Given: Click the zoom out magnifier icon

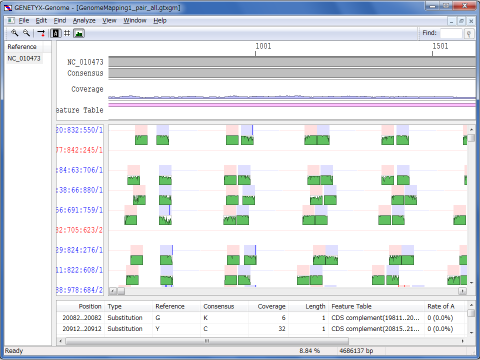Looking at the screenshot, I should (26, 33).
